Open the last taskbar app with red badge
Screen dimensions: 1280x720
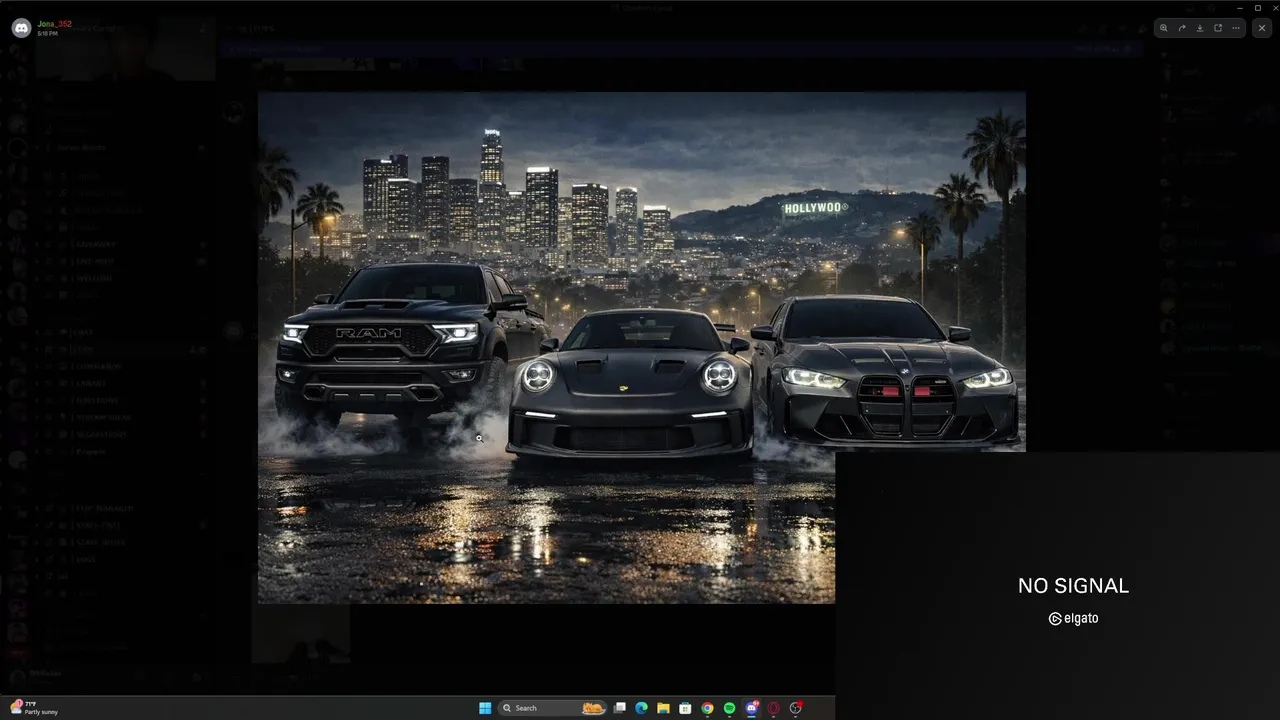pyautogui.click(x=796, y=708)
